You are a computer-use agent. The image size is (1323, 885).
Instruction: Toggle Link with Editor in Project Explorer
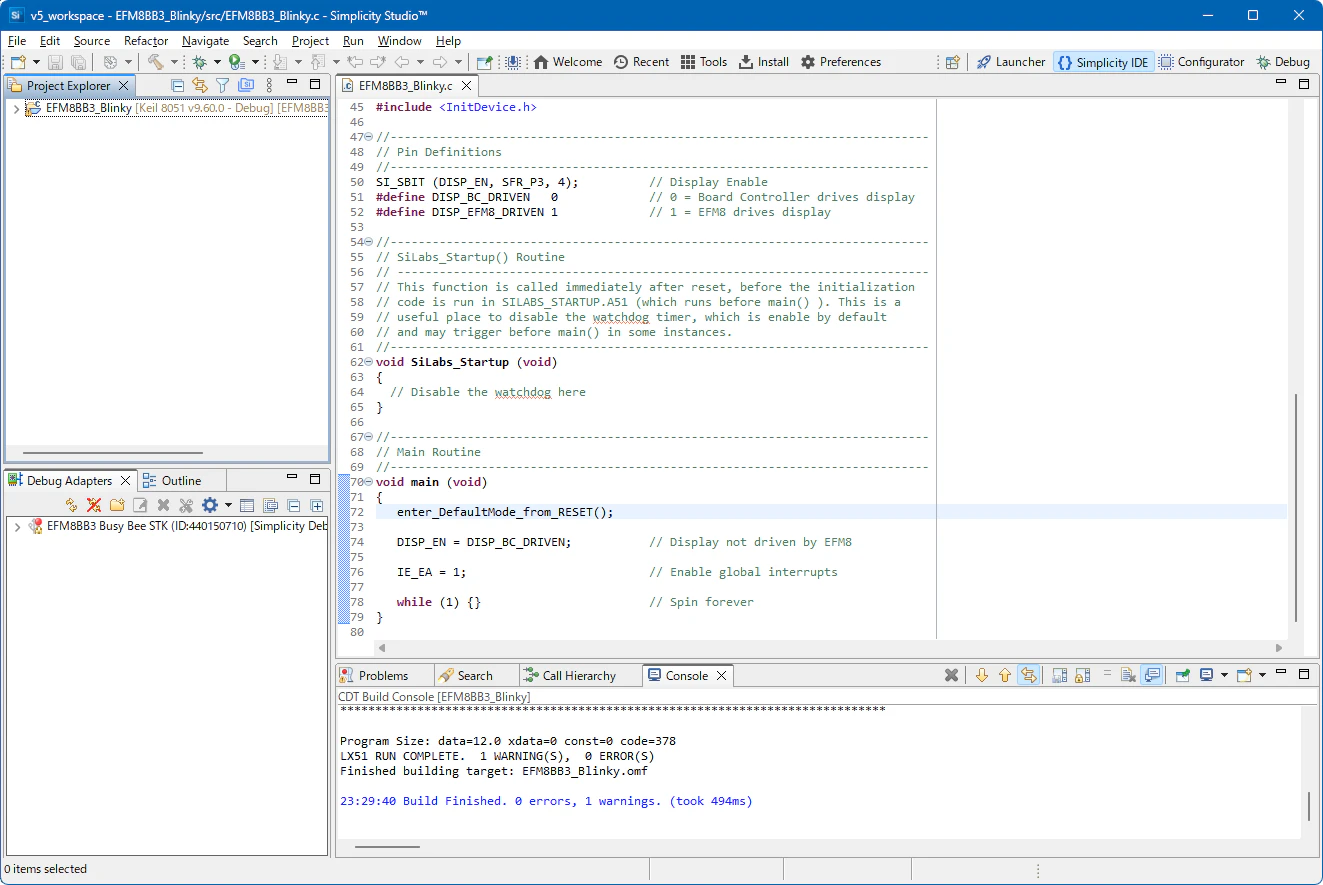pyautogui.click(x=200, y=86)
